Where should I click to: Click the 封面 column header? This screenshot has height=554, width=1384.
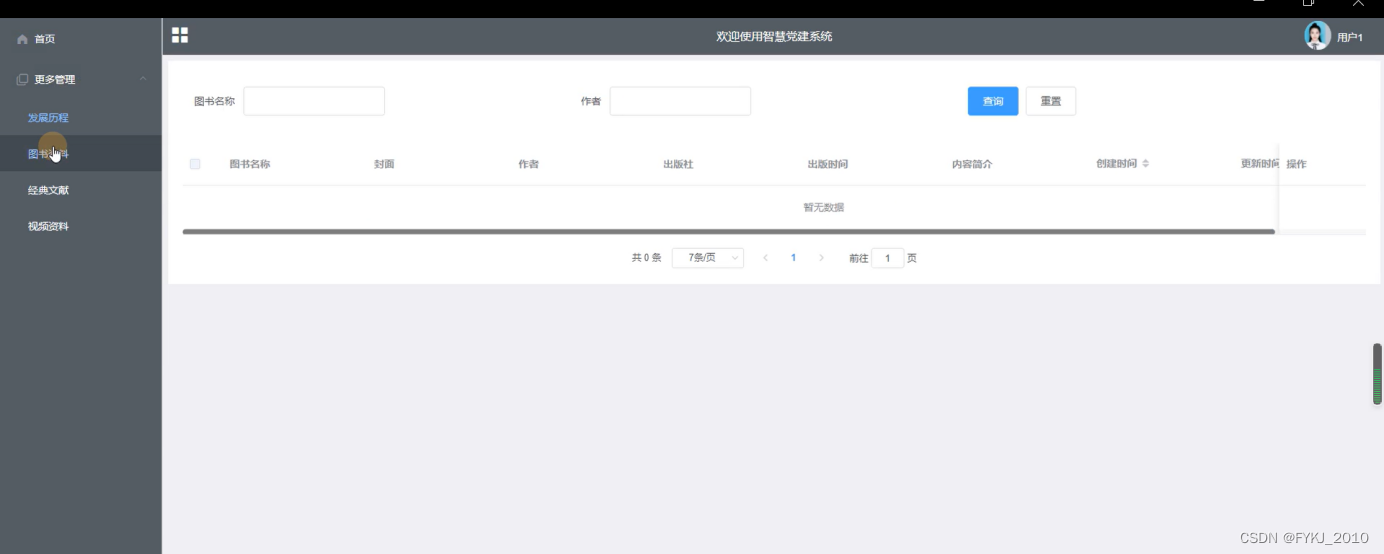[x=384, y=164]
